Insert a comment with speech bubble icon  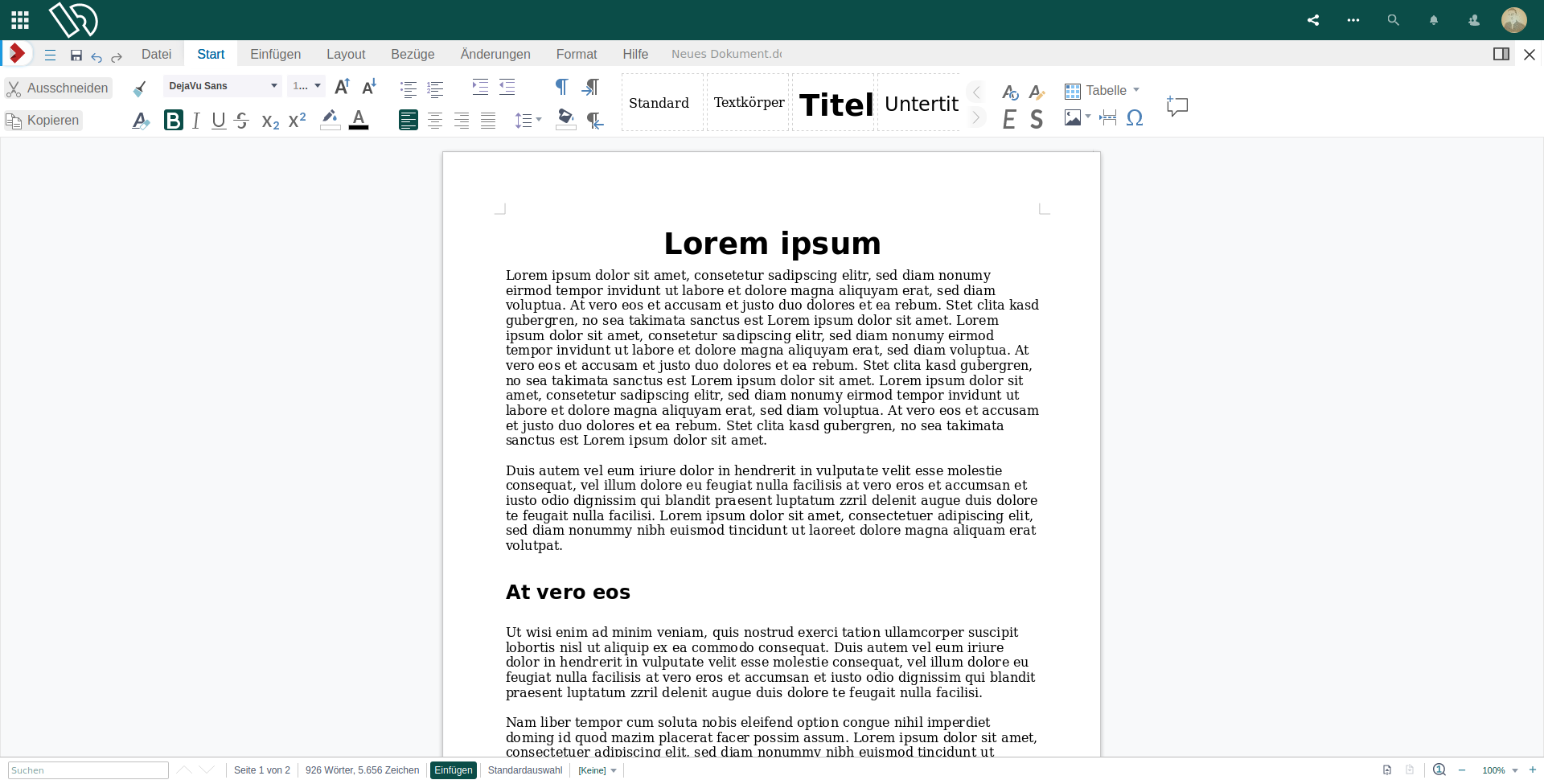(1177, 106)
